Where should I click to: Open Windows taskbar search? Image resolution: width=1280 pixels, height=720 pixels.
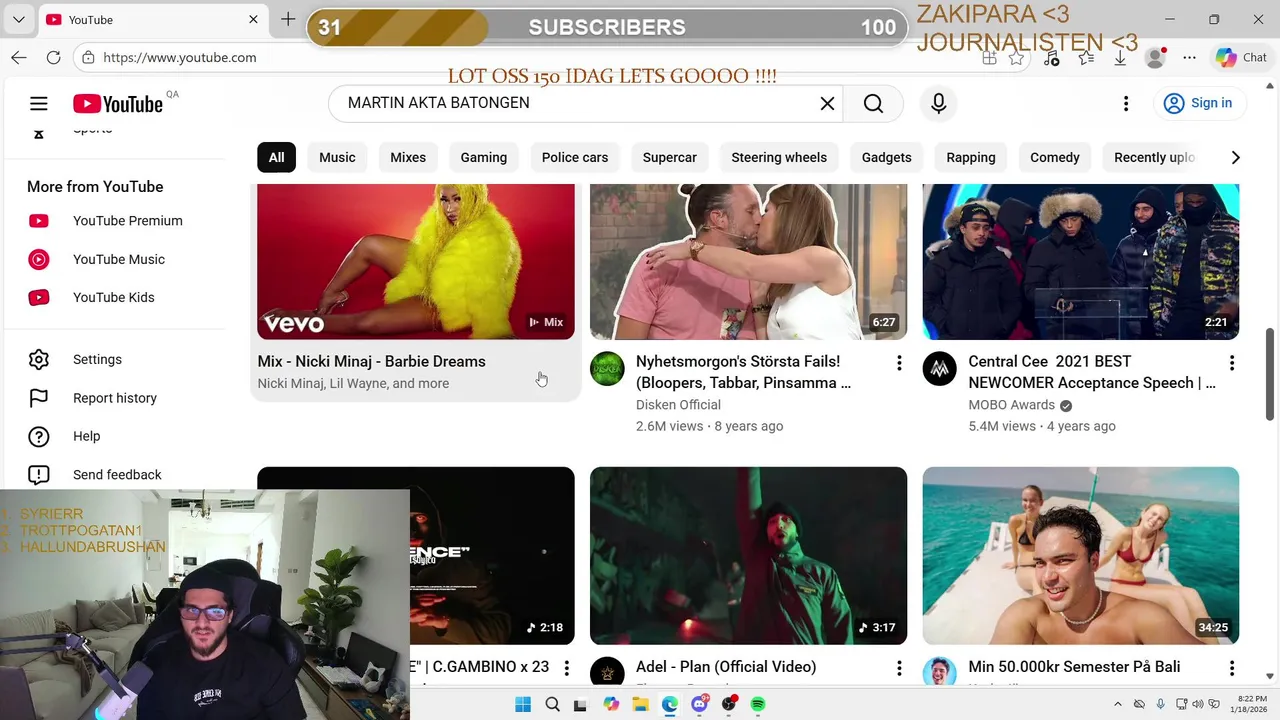552,704
